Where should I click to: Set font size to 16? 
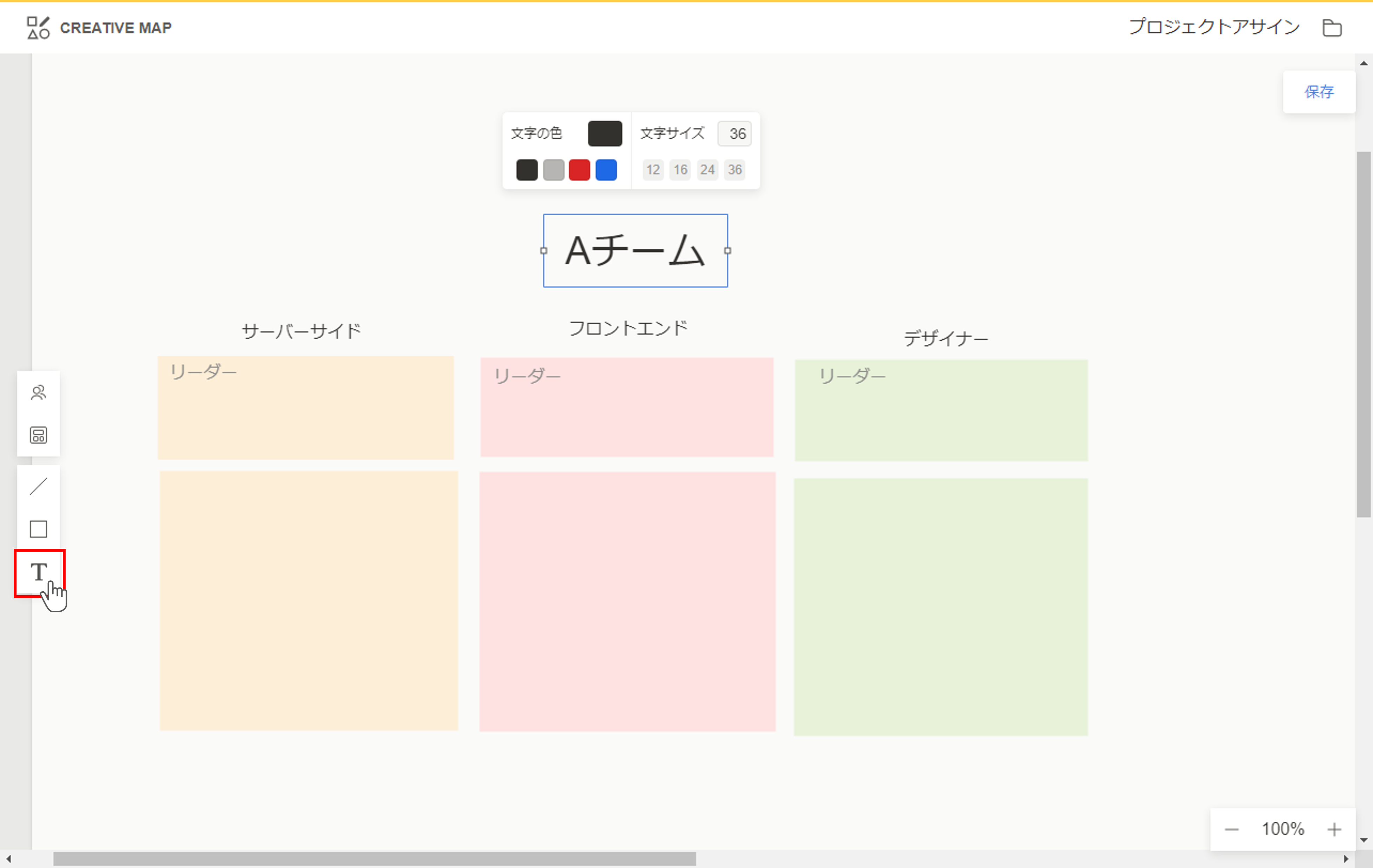680,170
